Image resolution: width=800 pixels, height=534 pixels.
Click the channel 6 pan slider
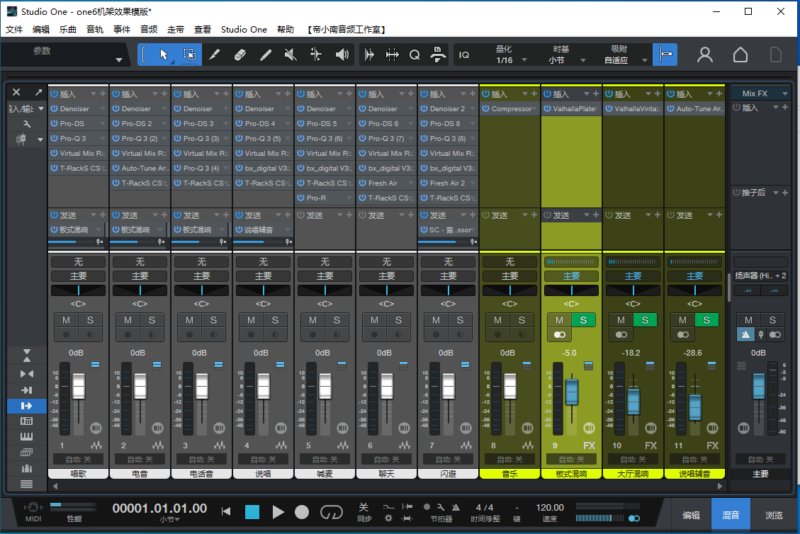[x=386, y=290]
